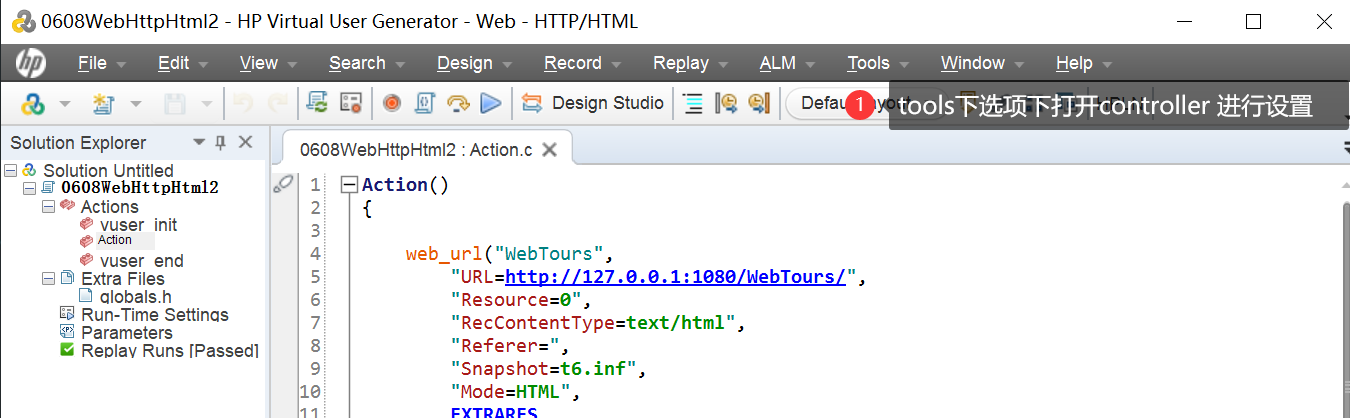This screenshot has height=418, width=1350.
Task: Select Solution Untitled in the tree
Action: click(x=108, y=171)
